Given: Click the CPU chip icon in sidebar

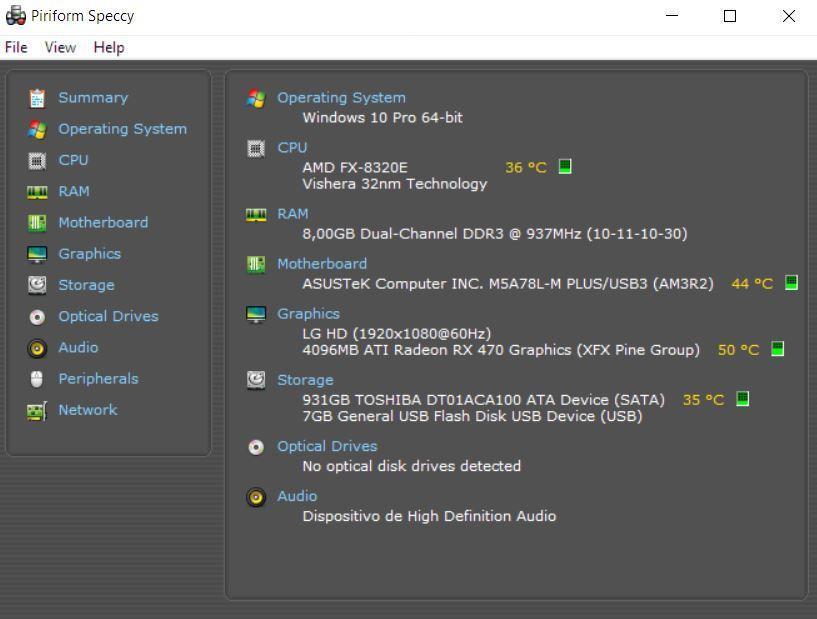Looking at the screenshot, I should 37,160.
